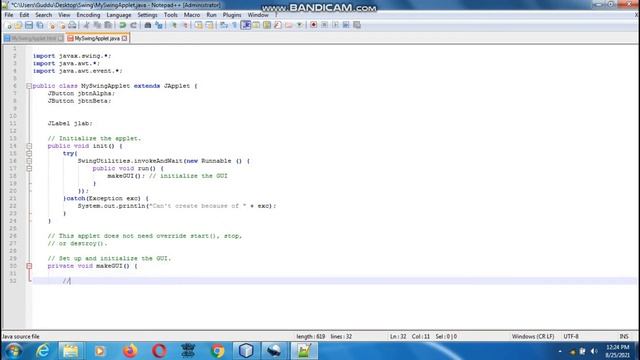Click the Replace toolbar icon
This screenshot has height=360, width=640.
click(159, 25)
